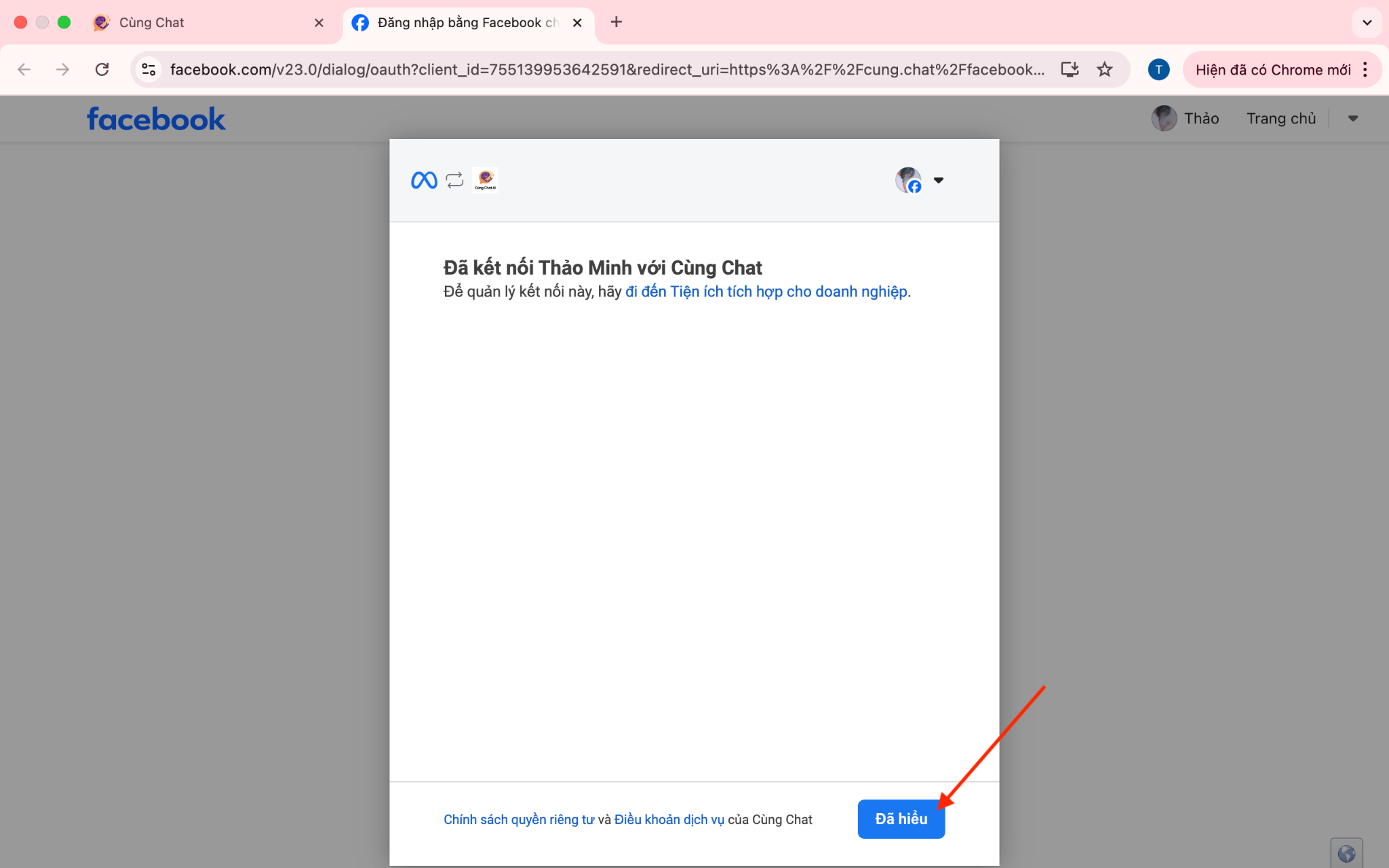Expand account switcher dropdown in dialog
Image resolution: width=1389 pixels, height=868 pixels.
pyautogui.click(x=939, y=180)
